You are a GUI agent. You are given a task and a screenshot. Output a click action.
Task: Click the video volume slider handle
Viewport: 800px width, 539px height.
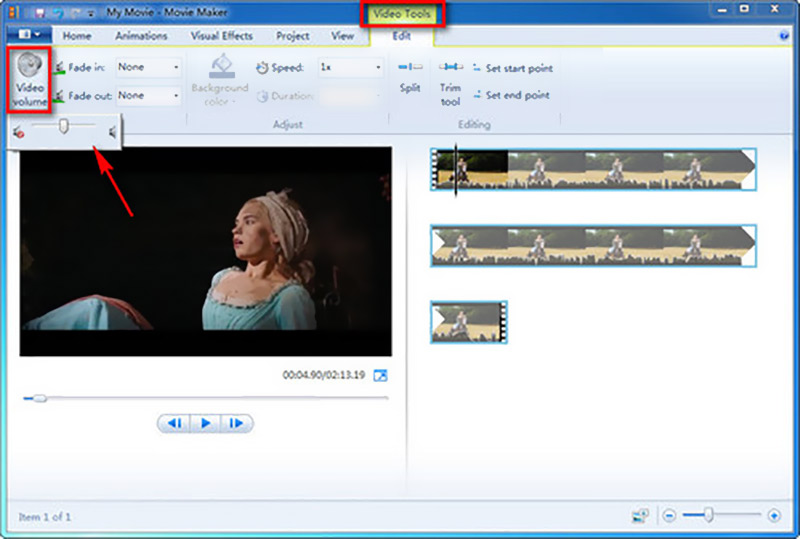(63, 126)
